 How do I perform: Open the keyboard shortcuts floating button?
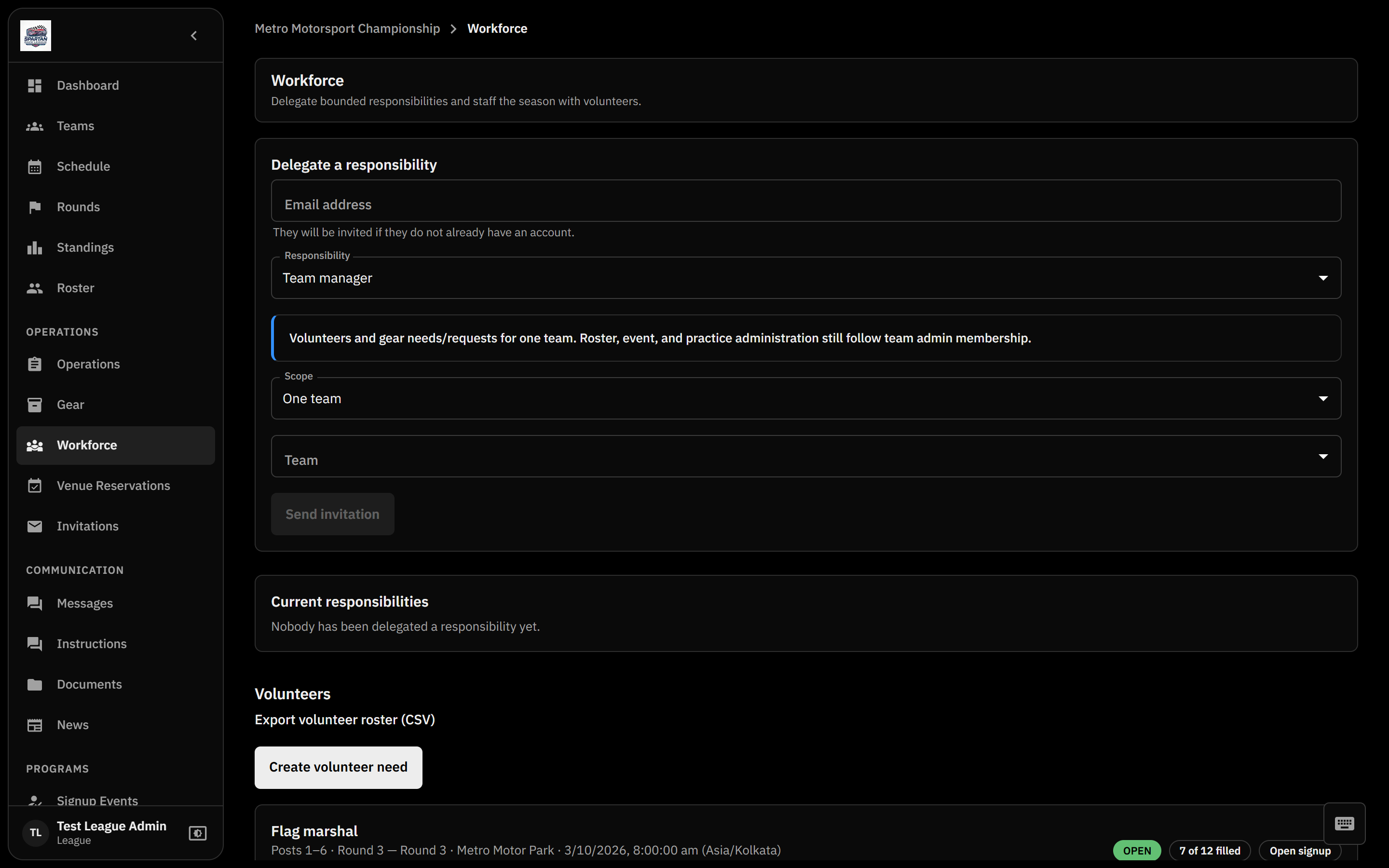(x=1344, y=824)
